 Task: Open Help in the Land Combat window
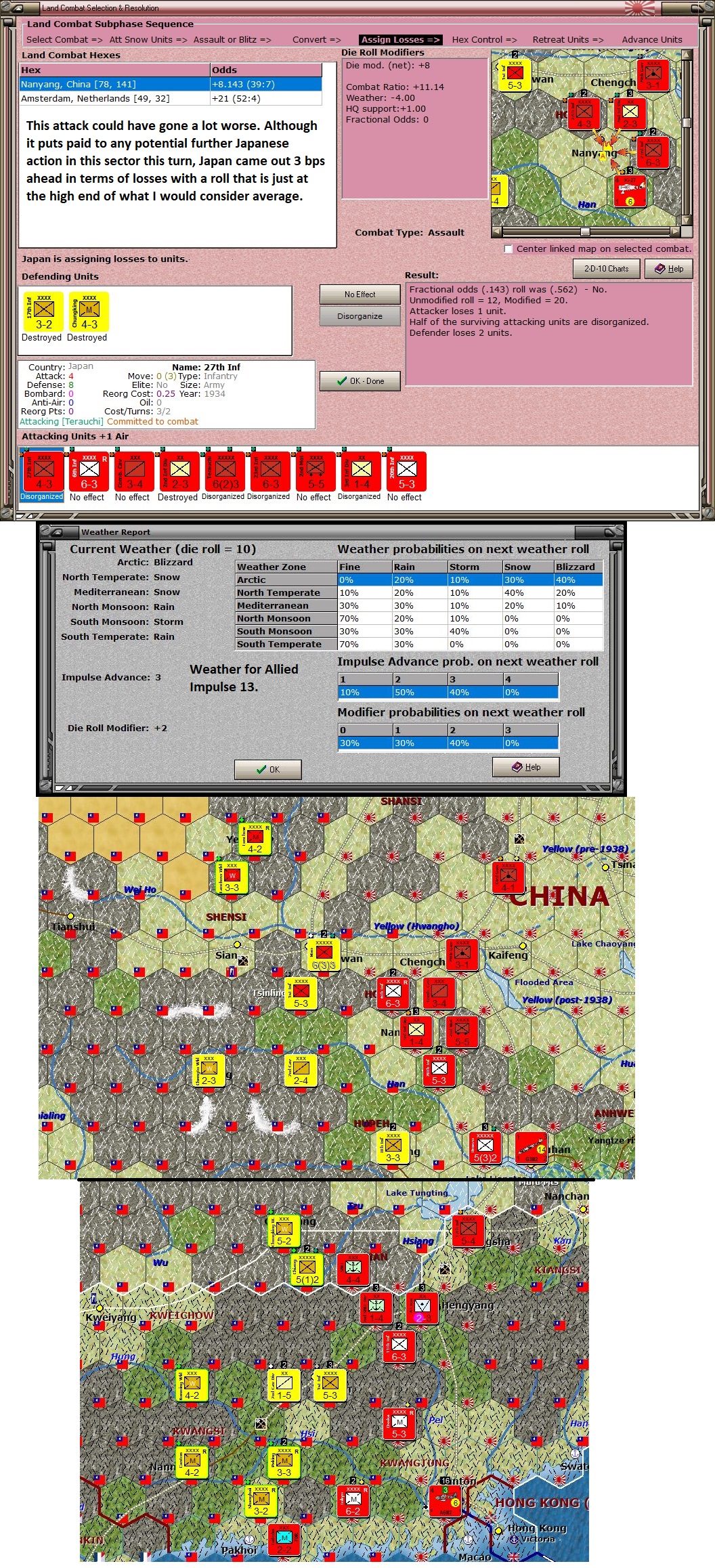click(669, 269)
